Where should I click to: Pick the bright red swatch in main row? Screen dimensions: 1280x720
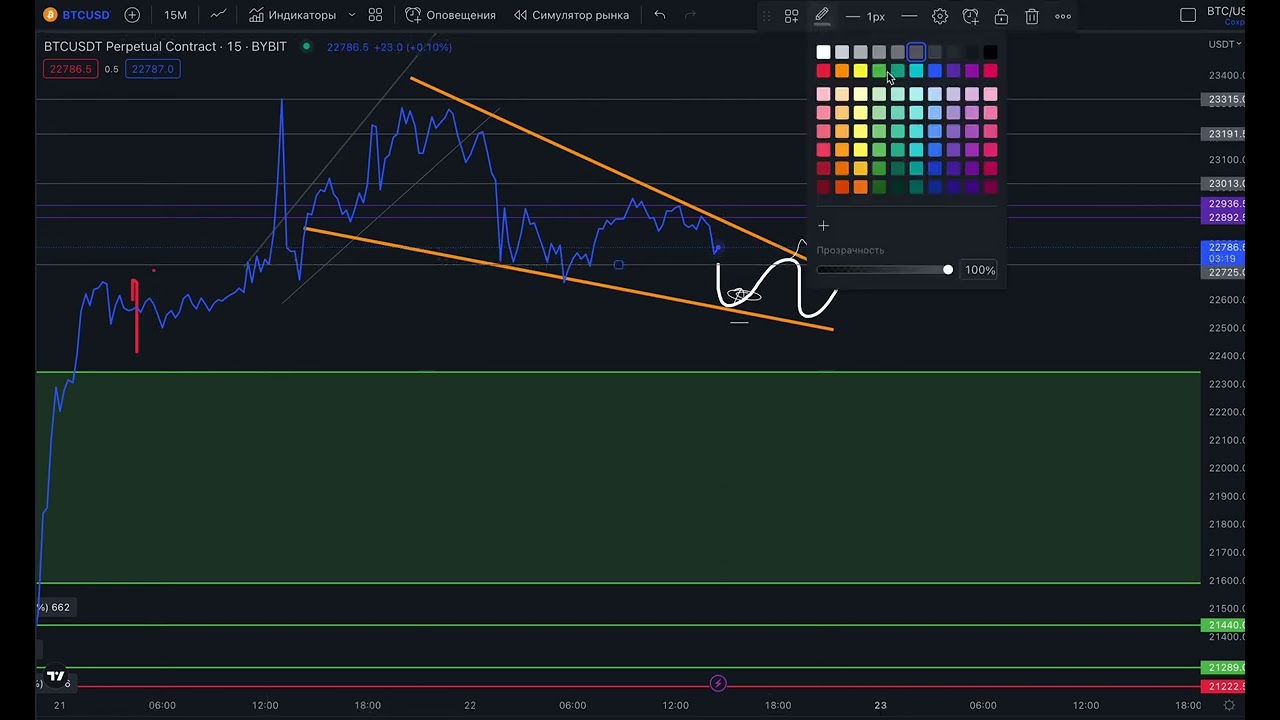(823, 71)
